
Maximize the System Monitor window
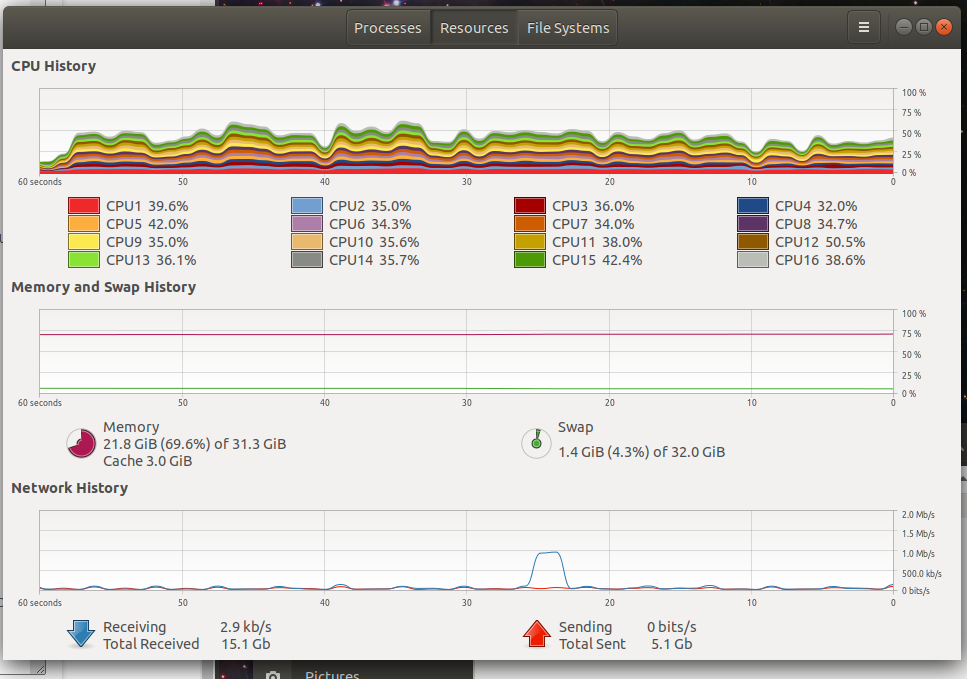(x=923, y=27)
